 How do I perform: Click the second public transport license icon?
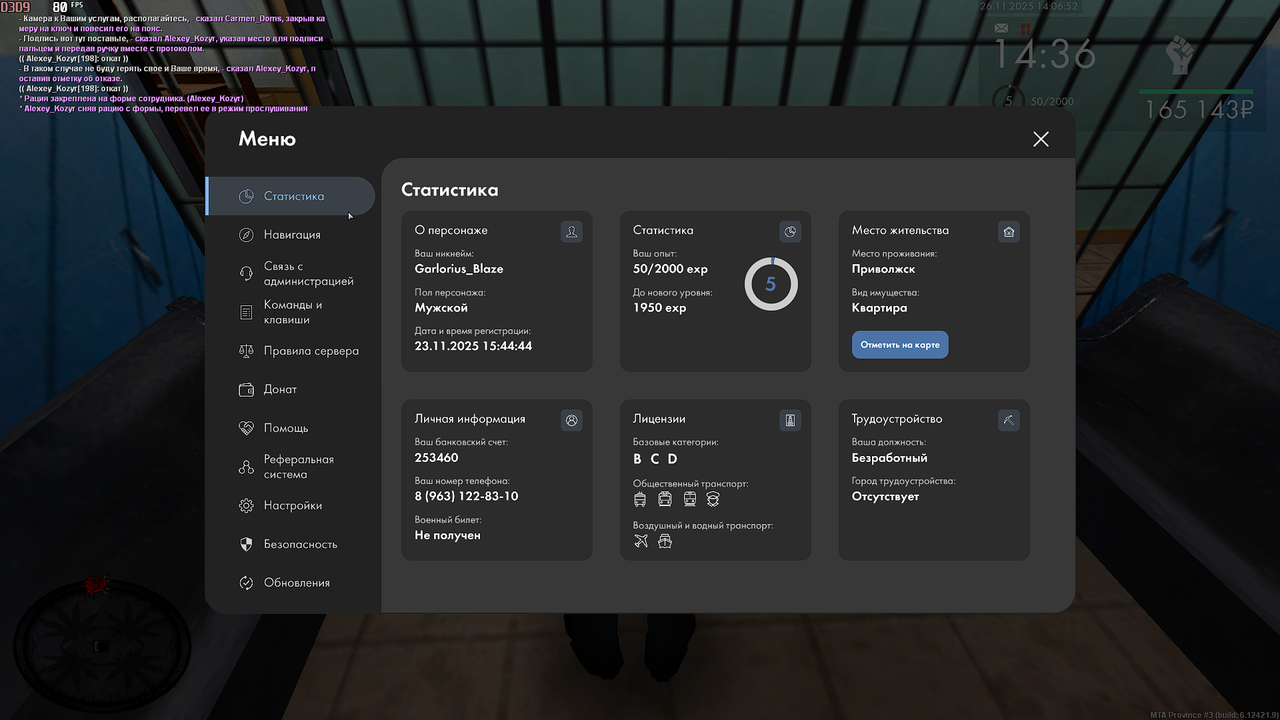[x=665, y=498]
